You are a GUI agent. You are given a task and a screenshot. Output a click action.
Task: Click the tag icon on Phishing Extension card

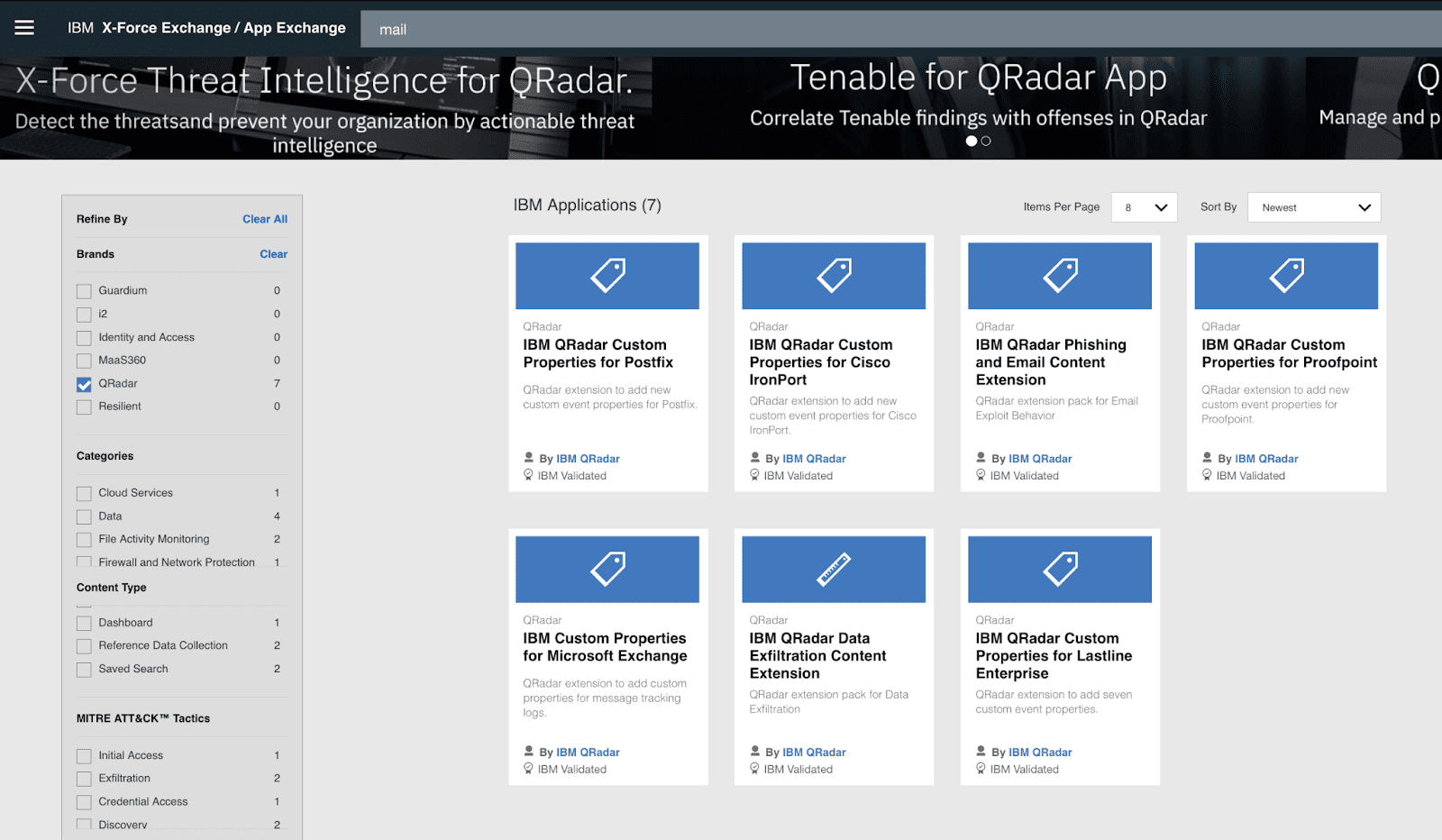pyautogui.click(x=1060, y=276)
